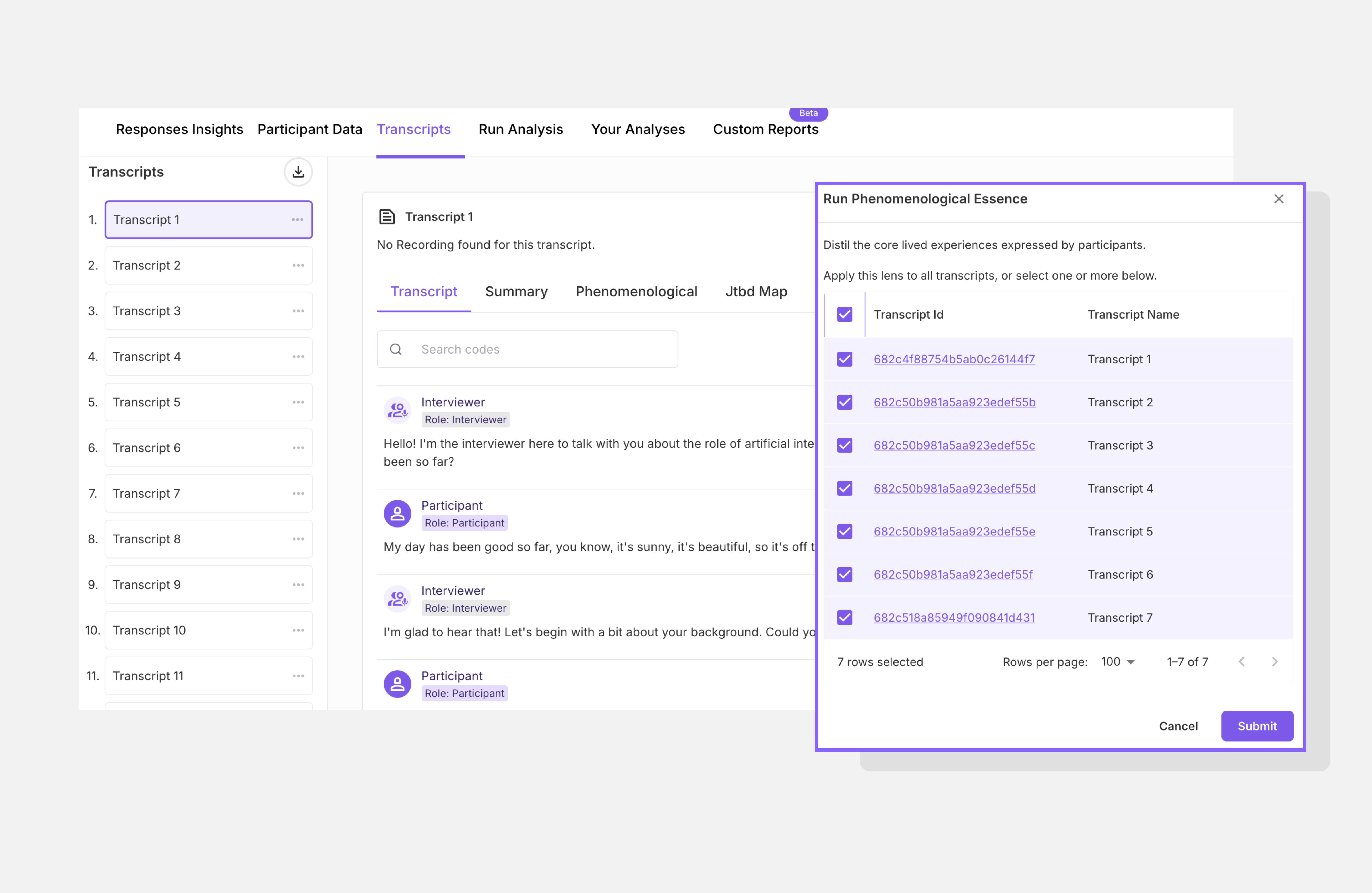Select Transcript 5 in the sidebar list
Screen dimensions: 1372x893
(x=209, y=402)
